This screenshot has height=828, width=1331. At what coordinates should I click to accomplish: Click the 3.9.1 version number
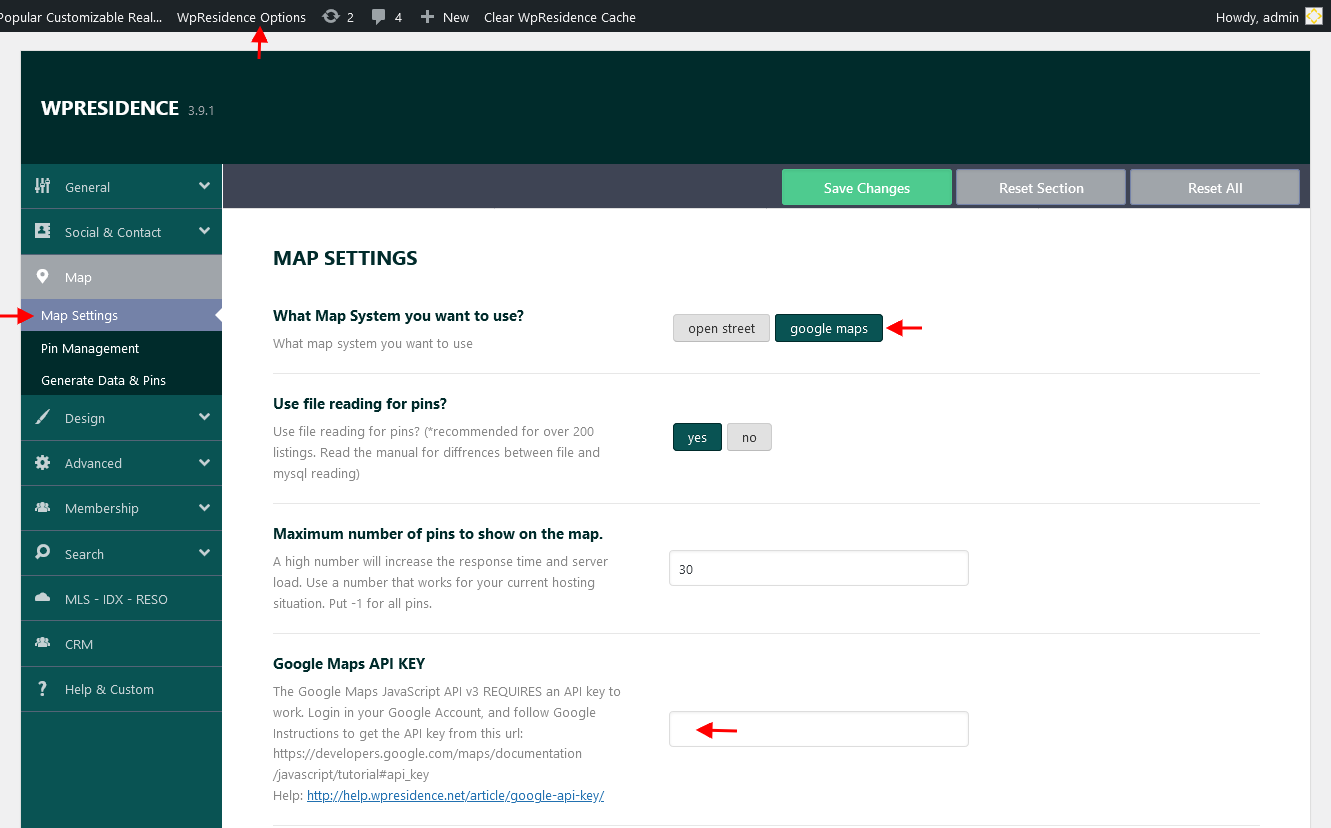click(x=201, y=110)
